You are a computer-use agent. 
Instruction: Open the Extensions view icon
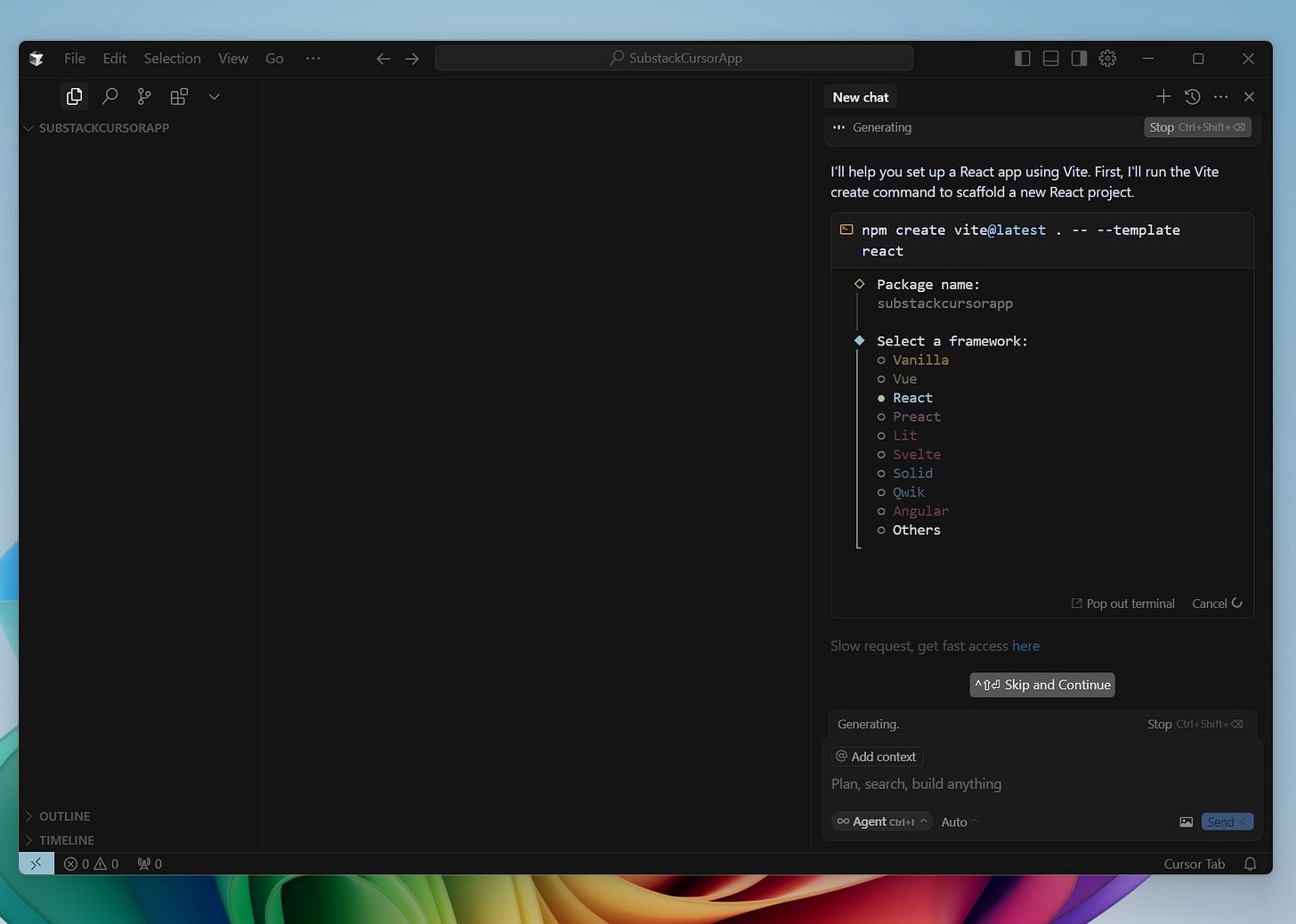[x=179, y=96]
